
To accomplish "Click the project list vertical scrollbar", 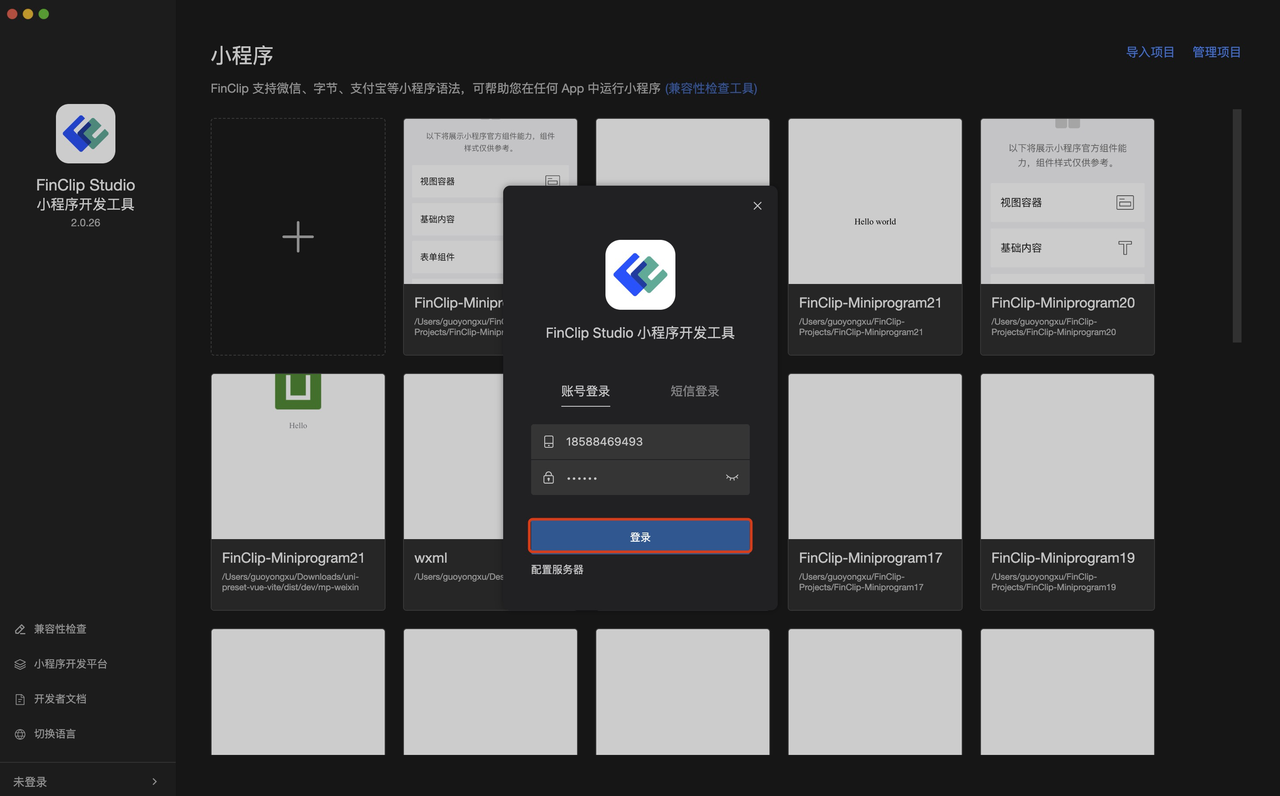I will [x=1237, y=225].
